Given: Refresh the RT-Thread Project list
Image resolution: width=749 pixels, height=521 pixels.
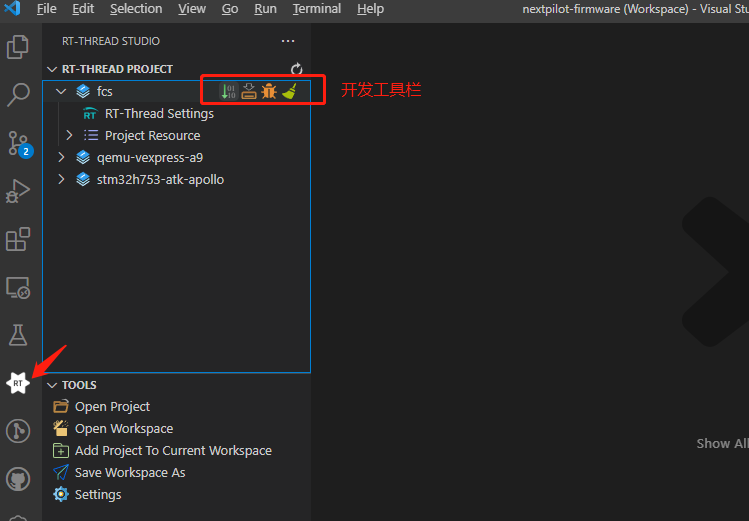Looking at the screenshot, I should coord(297,69).
